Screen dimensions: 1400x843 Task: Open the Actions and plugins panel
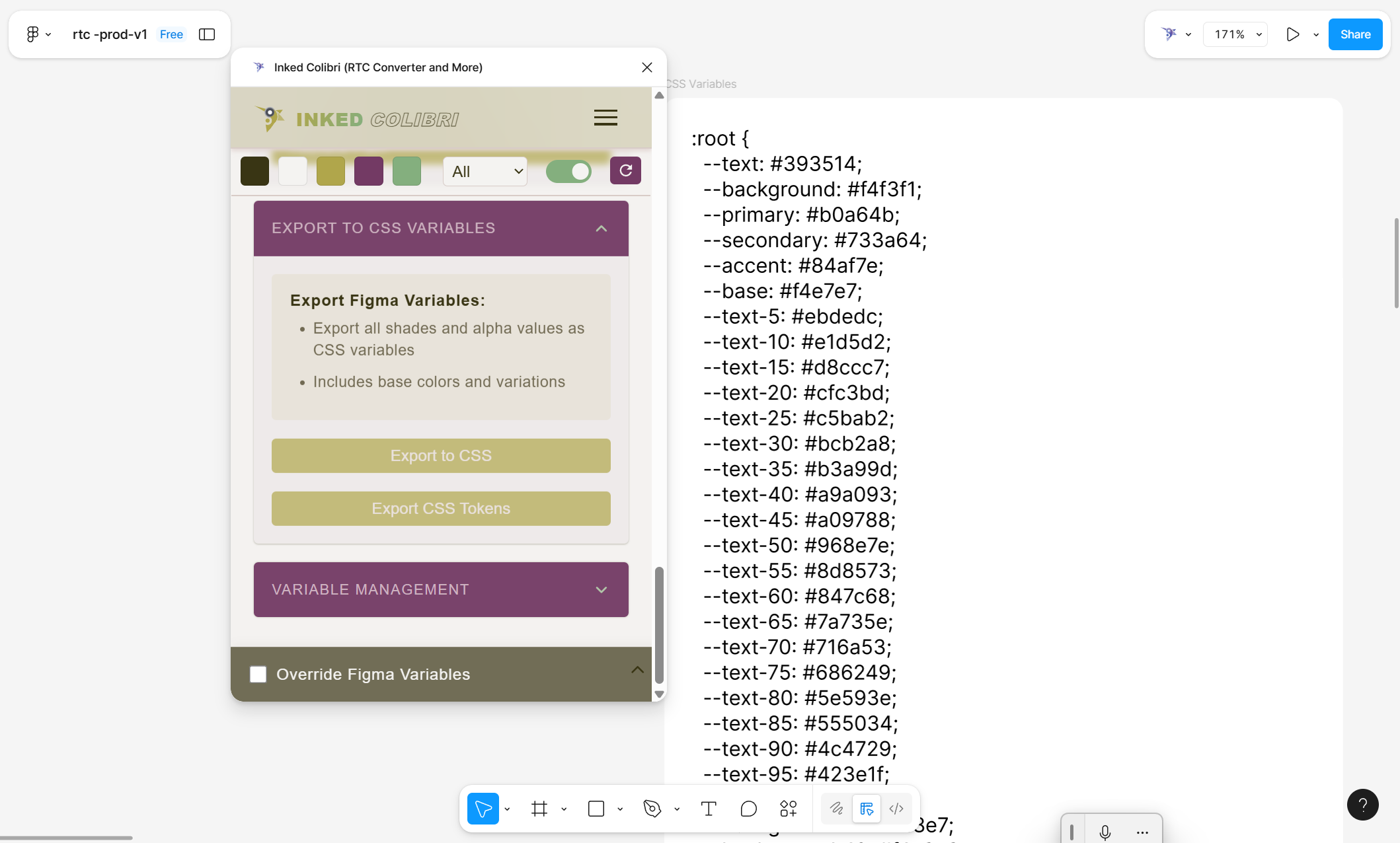(x=788, y=808)
